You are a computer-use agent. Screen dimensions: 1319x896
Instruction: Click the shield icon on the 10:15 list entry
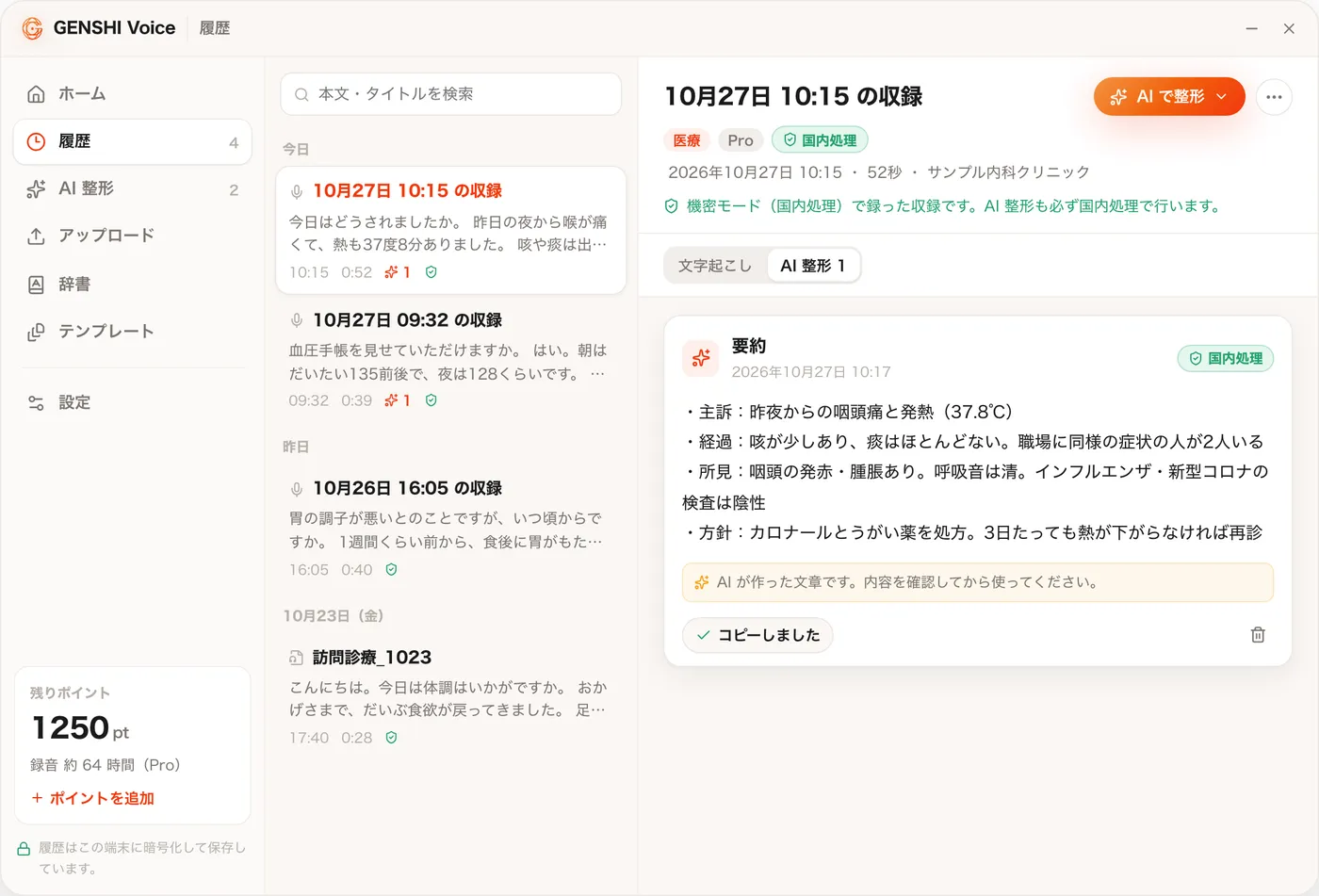(x=432, y=272)
